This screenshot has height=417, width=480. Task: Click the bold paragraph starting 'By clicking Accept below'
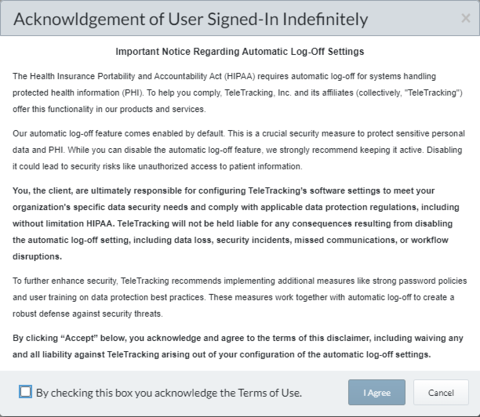click(238, 346)
